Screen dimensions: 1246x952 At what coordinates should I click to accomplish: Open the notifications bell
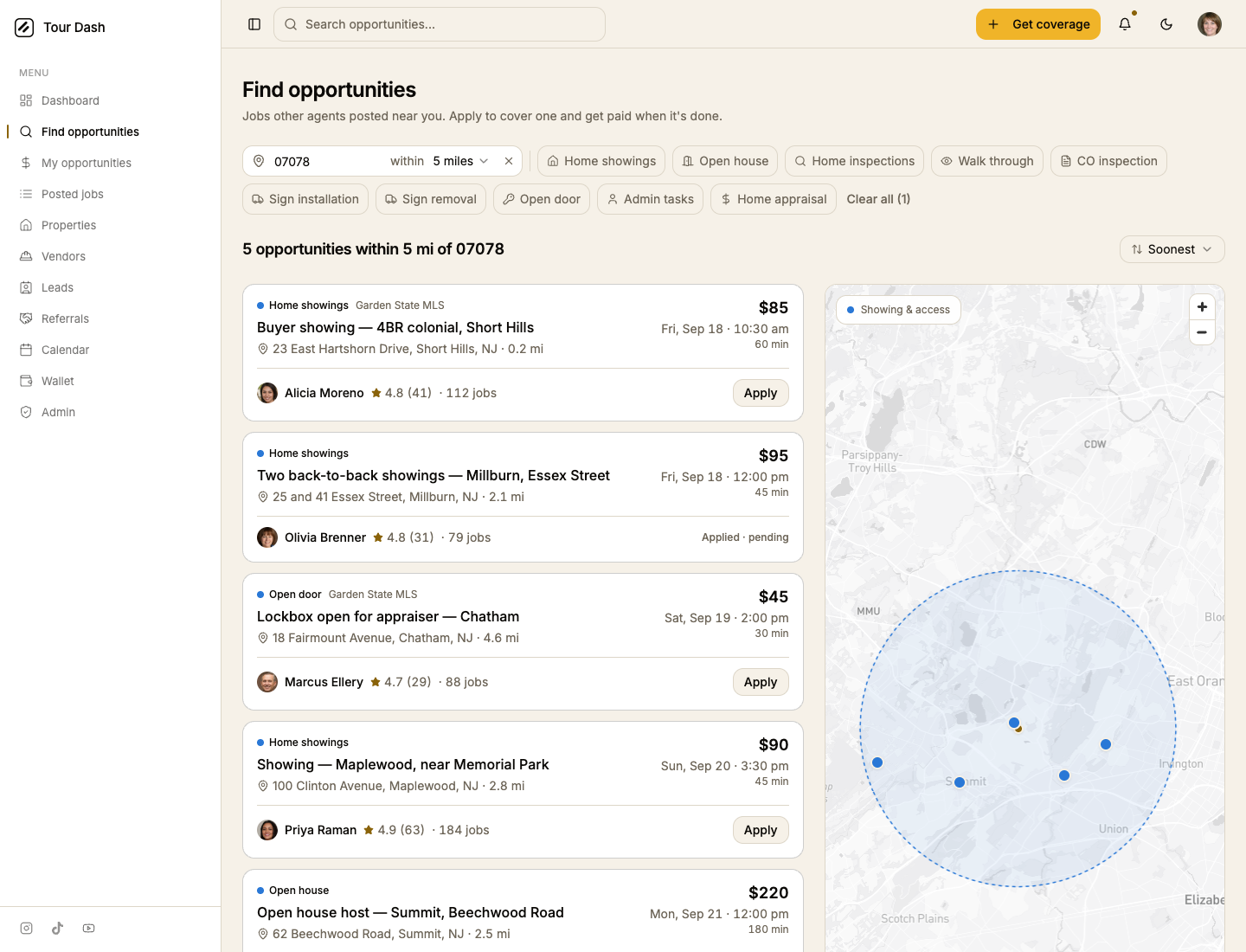click(1125, 24)
